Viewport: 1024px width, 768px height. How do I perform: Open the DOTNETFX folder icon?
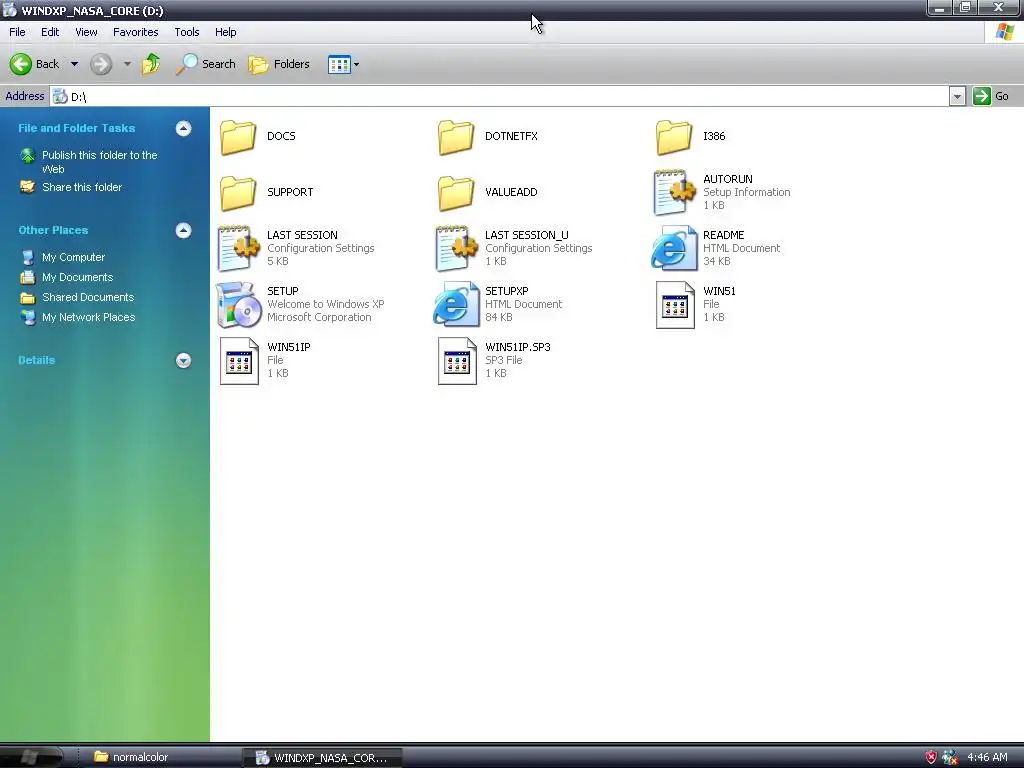(x=456, y=137)
